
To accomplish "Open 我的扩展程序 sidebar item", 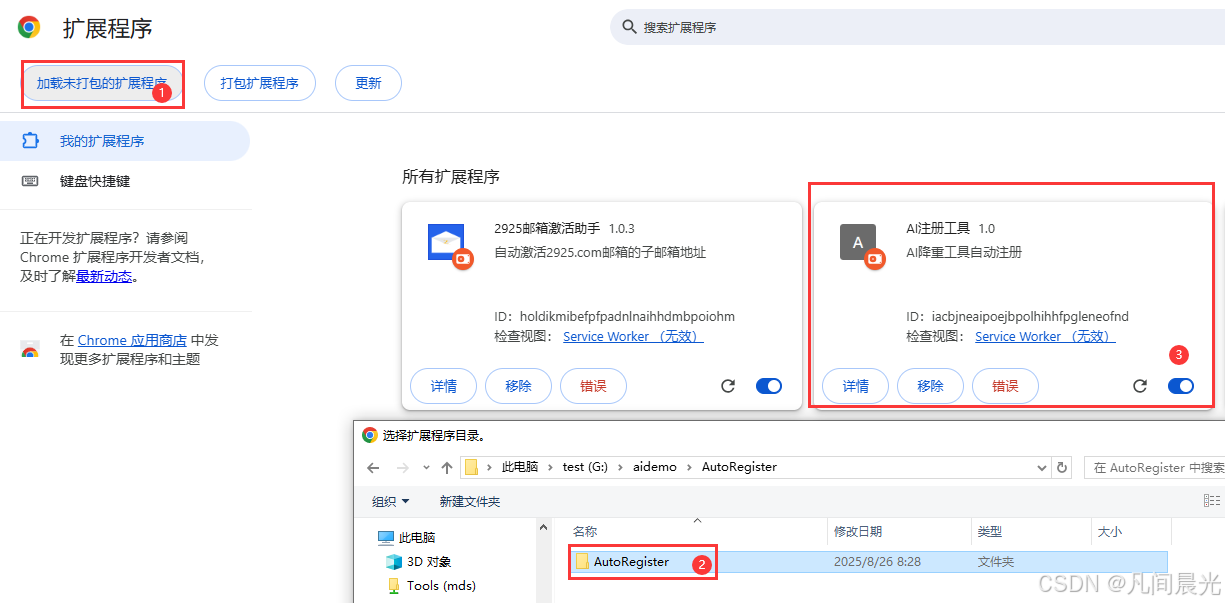I will tap(125, 141).
